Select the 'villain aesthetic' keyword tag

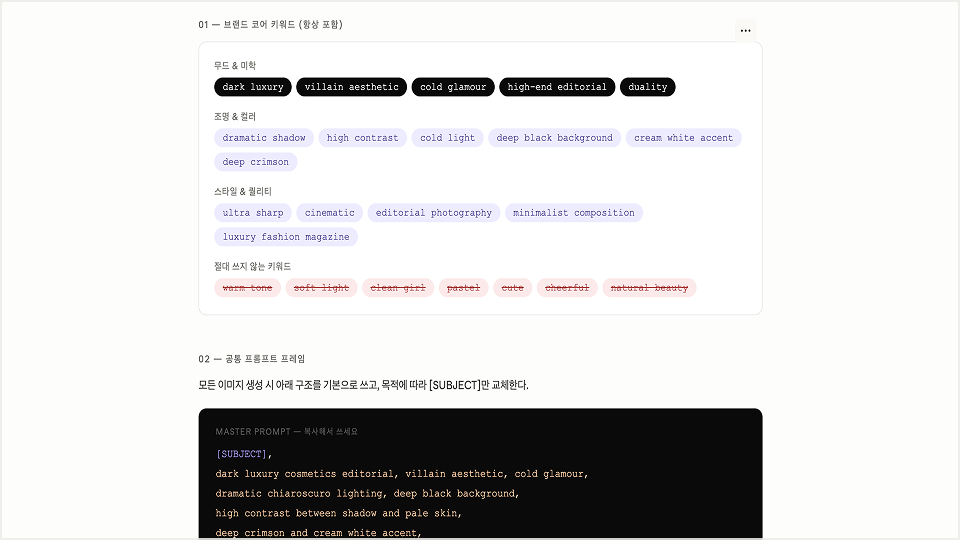[x=351, y=87]
